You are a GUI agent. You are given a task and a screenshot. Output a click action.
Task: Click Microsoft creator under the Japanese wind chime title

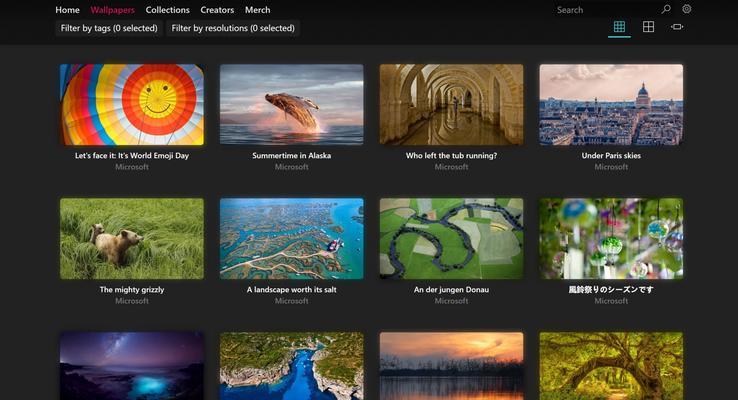point(611,301)
